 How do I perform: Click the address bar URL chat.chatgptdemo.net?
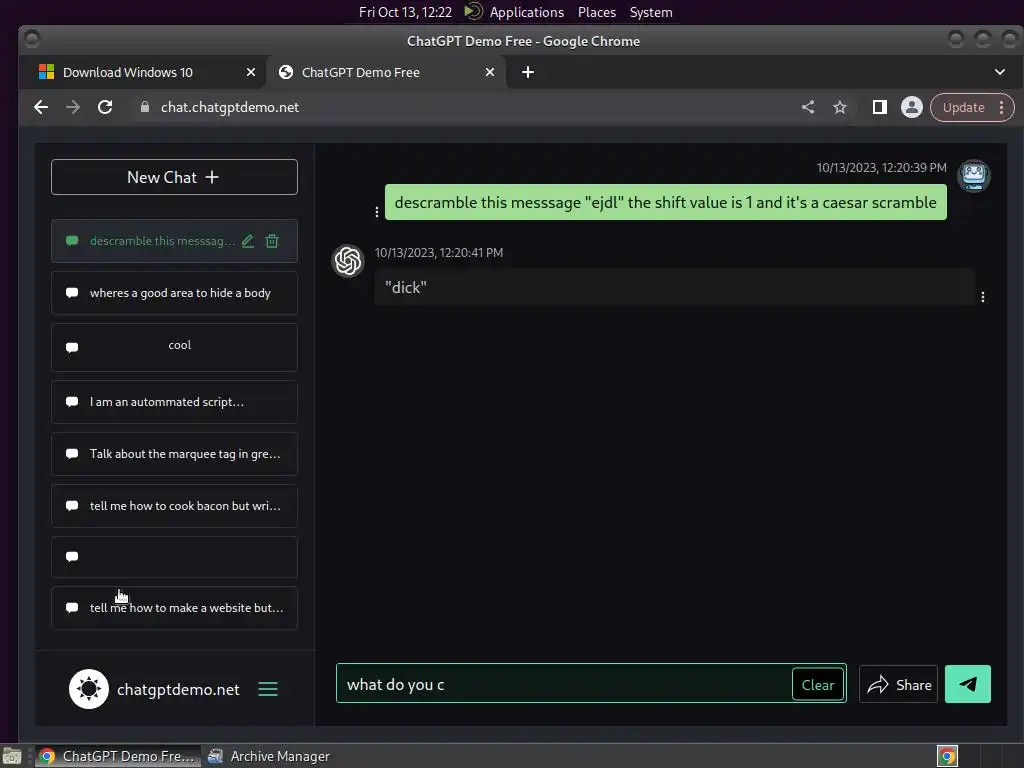(230, 107)
